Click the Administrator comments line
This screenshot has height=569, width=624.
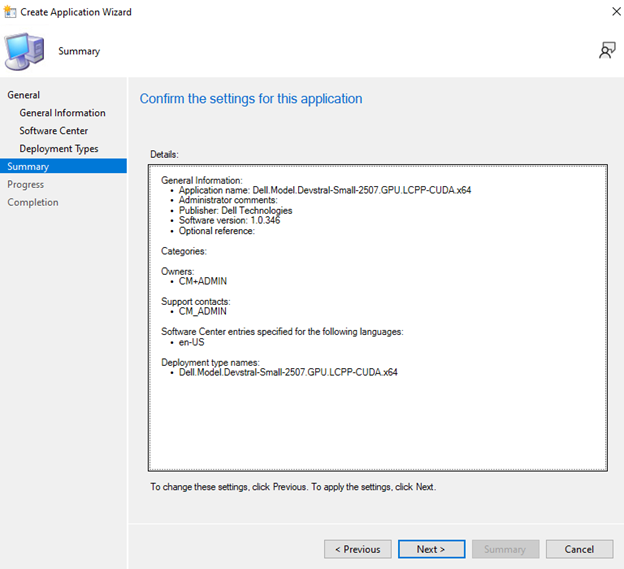point(228,200)
